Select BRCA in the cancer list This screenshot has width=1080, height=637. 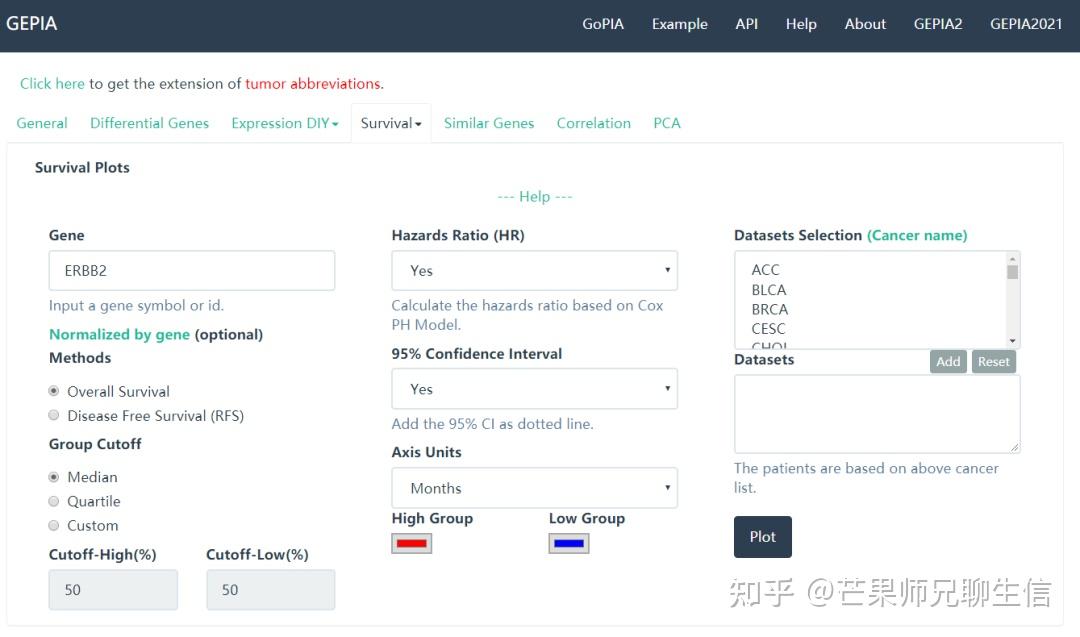point(770,309)
